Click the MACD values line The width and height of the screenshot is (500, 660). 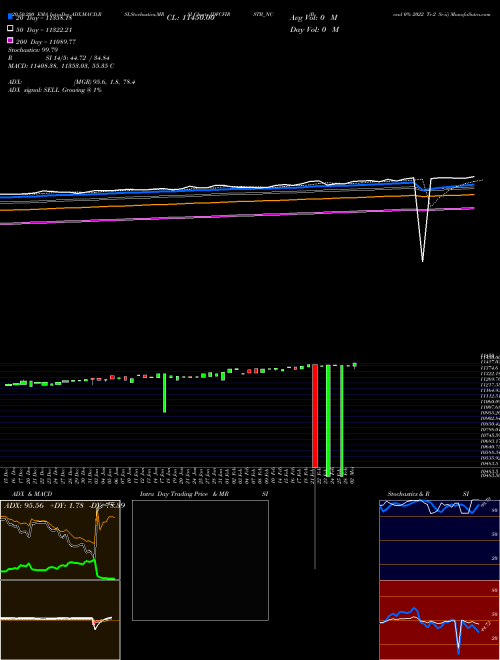[61, 66]
